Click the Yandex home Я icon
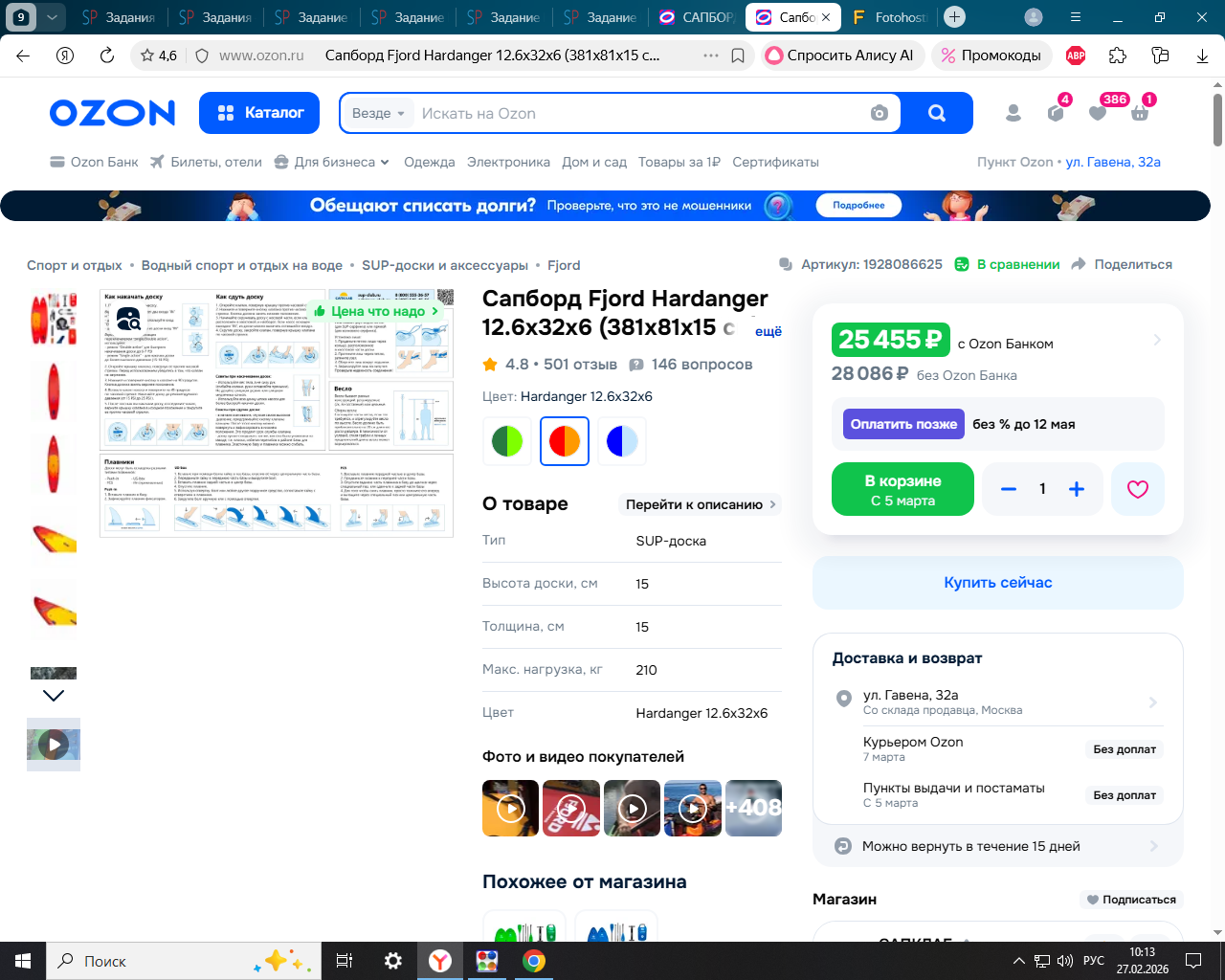 [x=65, y=56]
